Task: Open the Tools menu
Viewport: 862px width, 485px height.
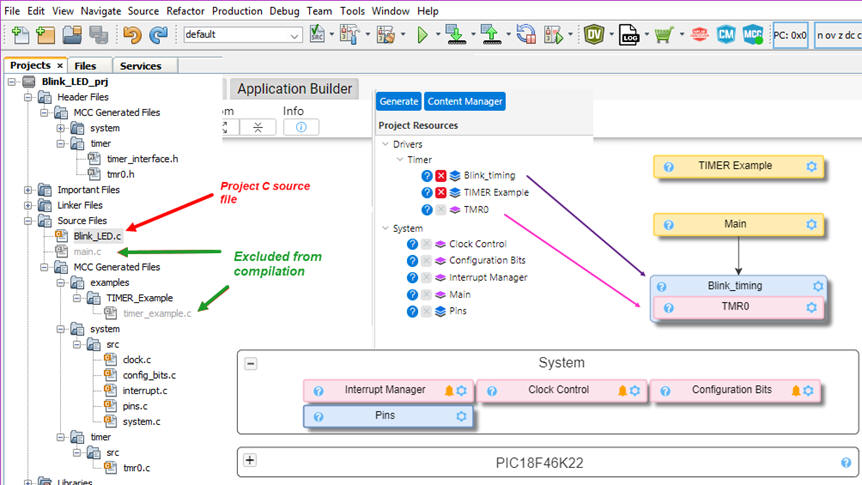Action: click(352, 11)
